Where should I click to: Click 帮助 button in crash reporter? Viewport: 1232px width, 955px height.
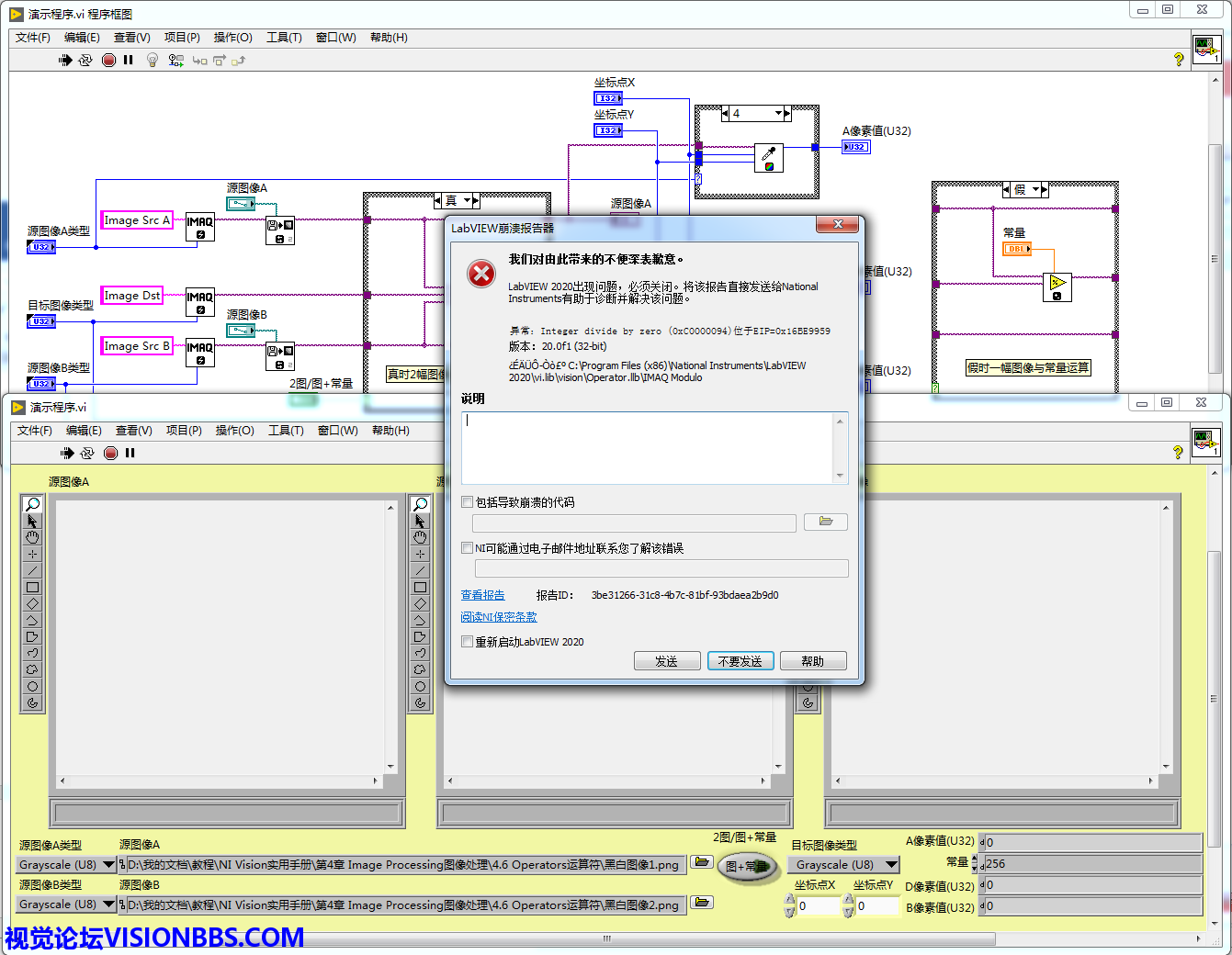tap(813, 661)
